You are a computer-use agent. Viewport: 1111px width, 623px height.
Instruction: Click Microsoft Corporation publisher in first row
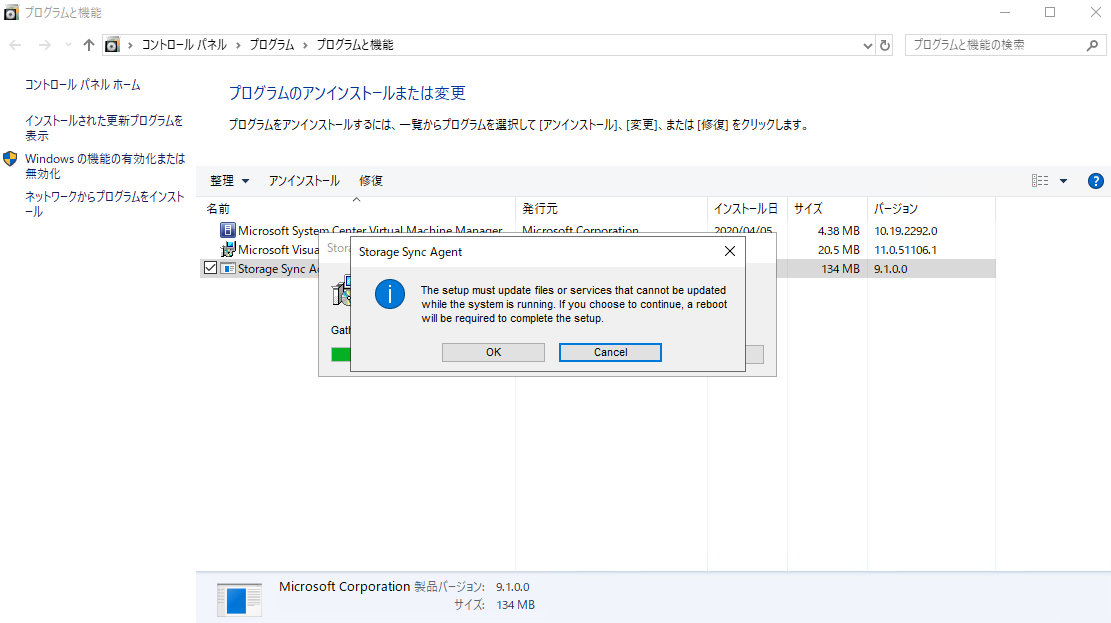pos(580,230)
